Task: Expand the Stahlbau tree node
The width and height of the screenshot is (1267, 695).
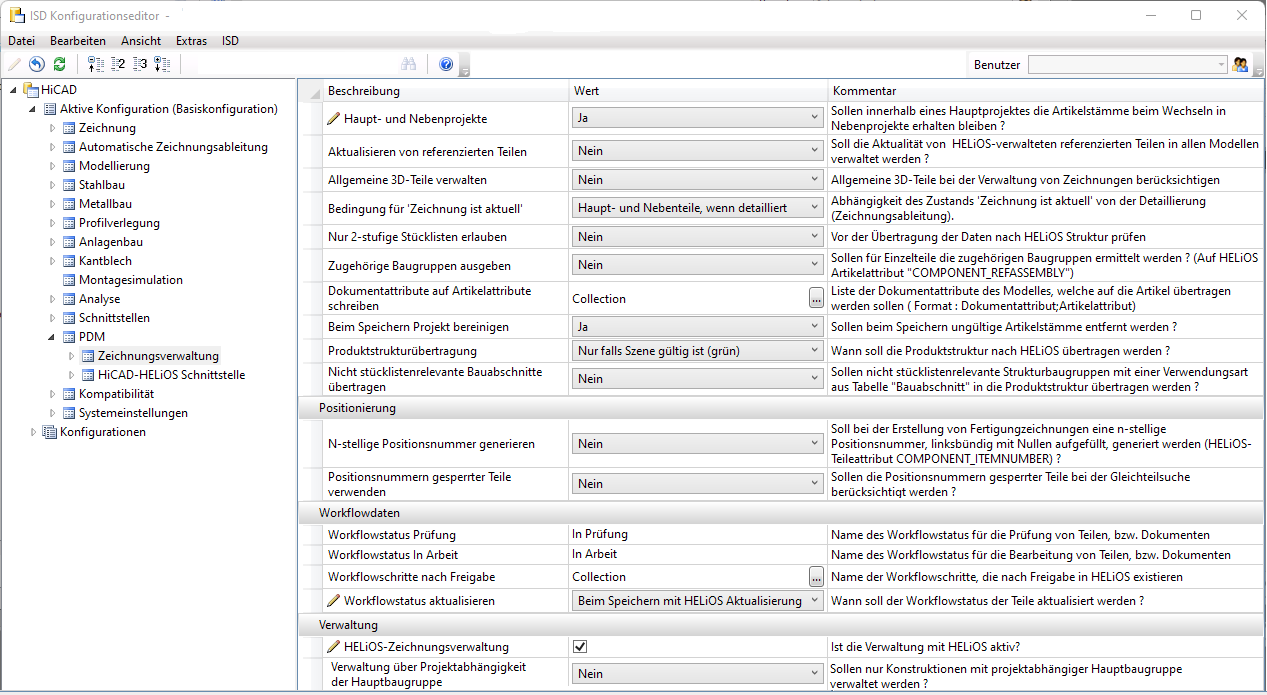Action: (54, 185)
